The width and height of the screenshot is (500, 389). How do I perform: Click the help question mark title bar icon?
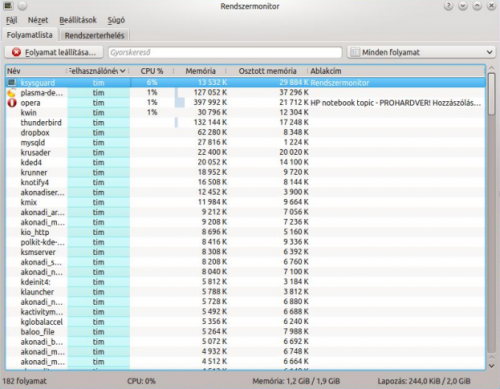(x=449, y=6)
